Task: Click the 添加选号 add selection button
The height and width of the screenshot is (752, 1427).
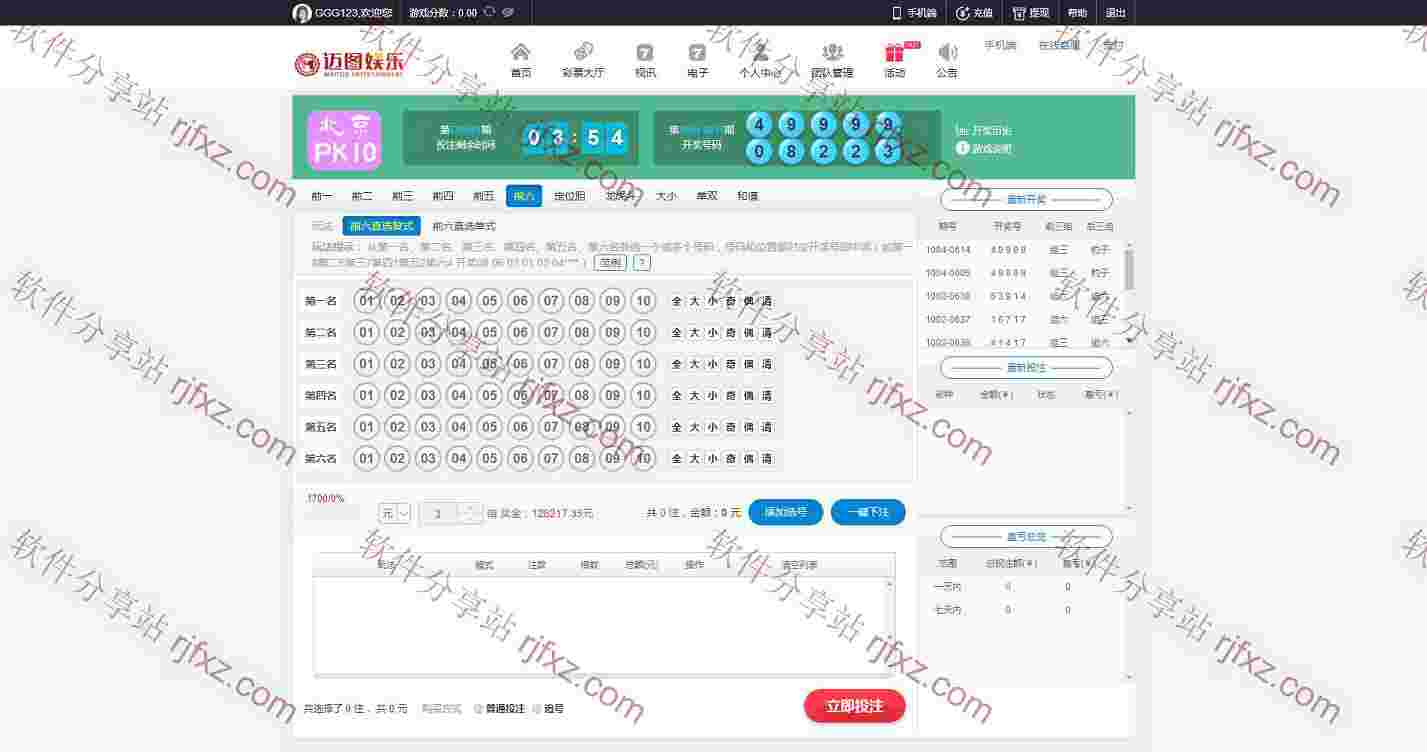Action: [x=785, y=512]
